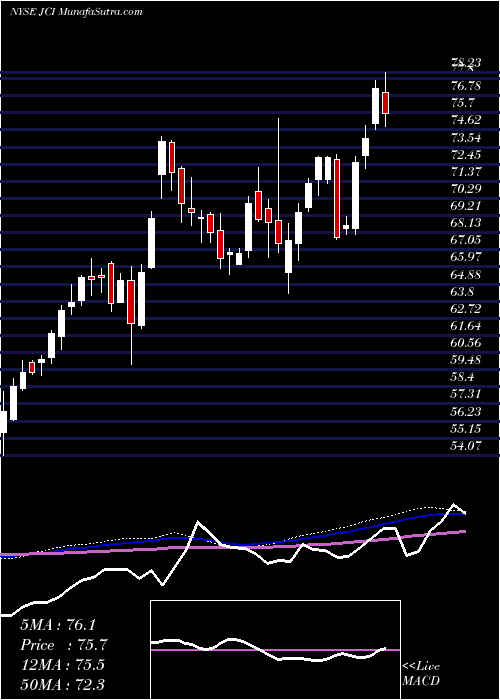Click the 57.31 price axis label
The width and height of the screenshot is (500, 700).
pyautogui.click(x=466, y=395)
